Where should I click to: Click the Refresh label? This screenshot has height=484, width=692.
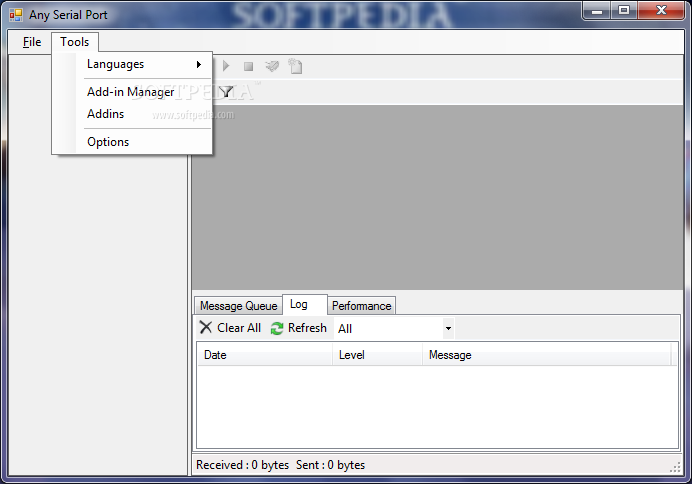pyautogui.click(x=307, y=328)
